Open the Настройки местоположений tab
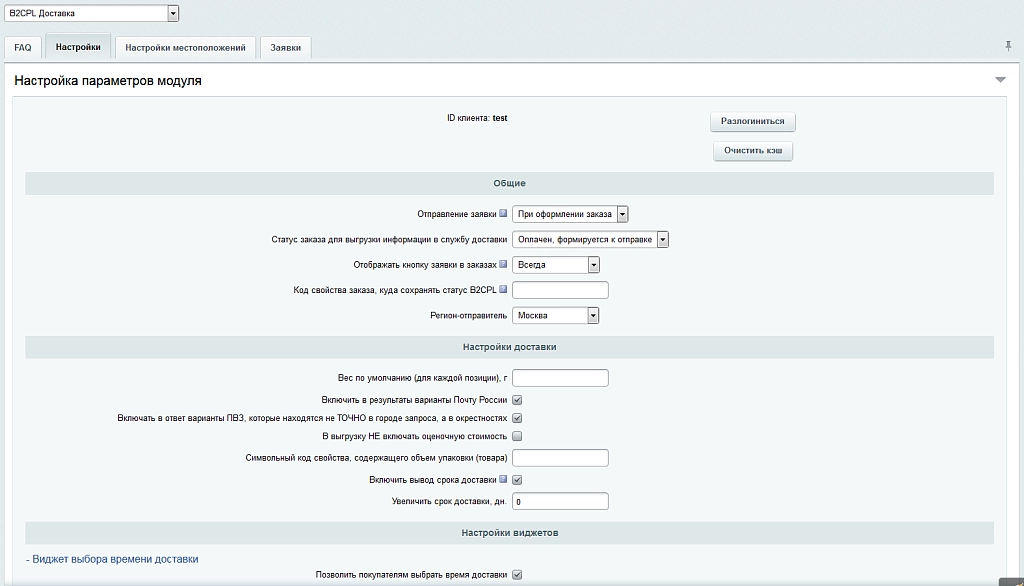1024x586 pixels. coord(185,48)
